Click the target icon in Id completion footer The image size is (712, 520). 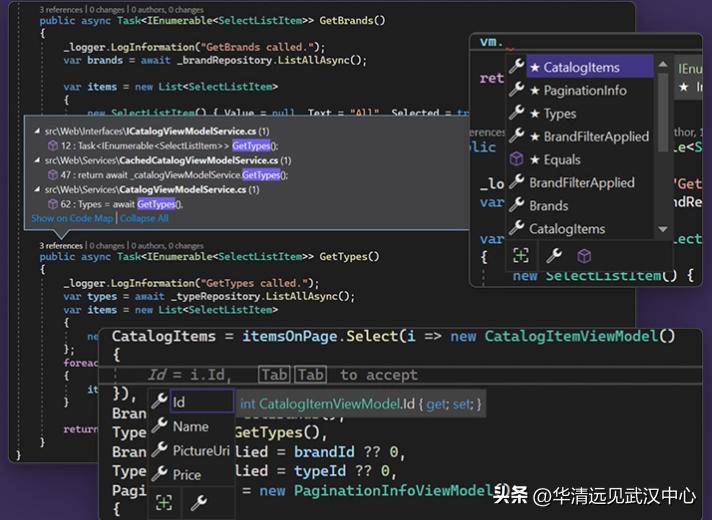[164, 503]
